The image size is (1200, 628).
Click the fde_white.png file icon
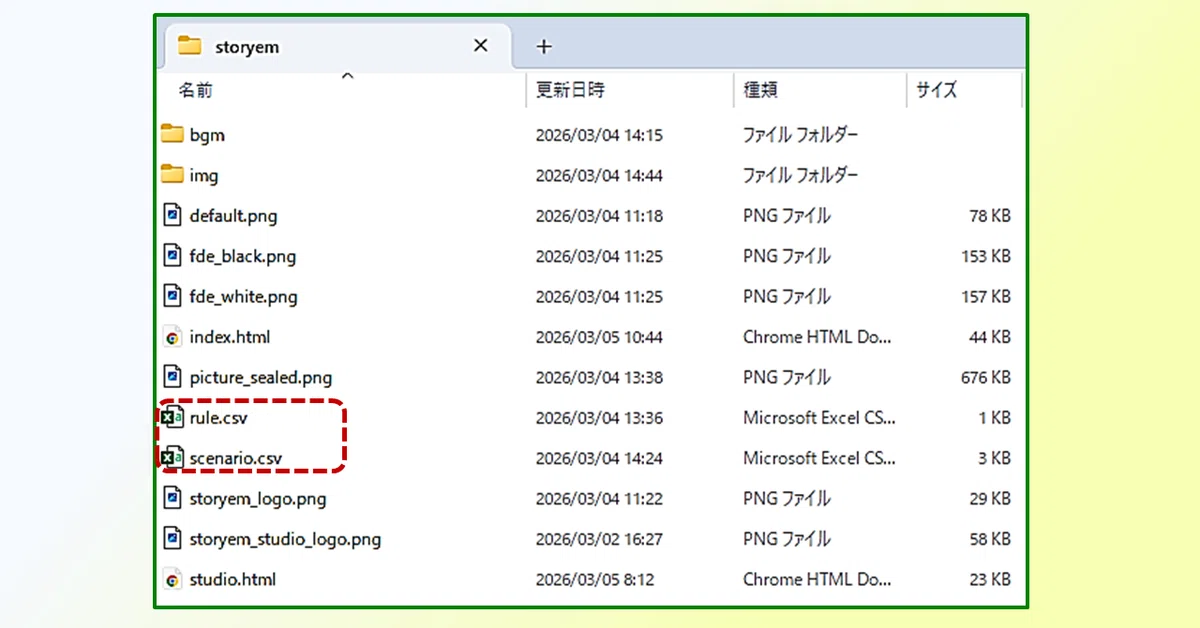click(x=172, y=296)
